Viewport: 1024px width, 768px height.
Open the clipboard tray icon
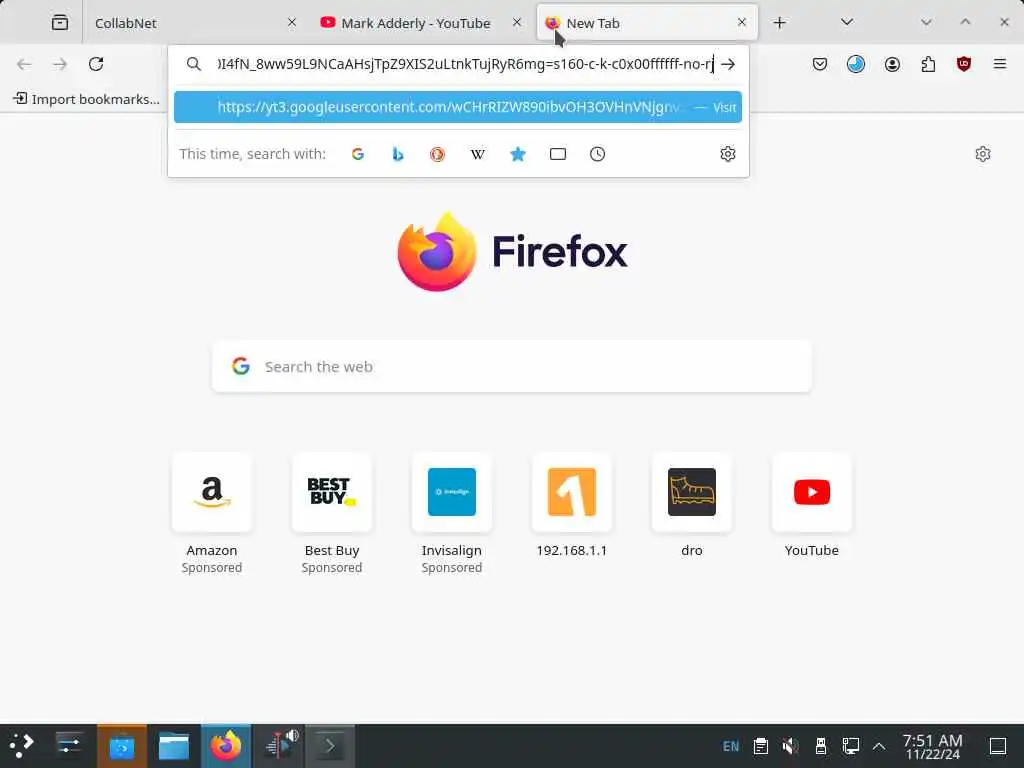(x=761, y=746)
